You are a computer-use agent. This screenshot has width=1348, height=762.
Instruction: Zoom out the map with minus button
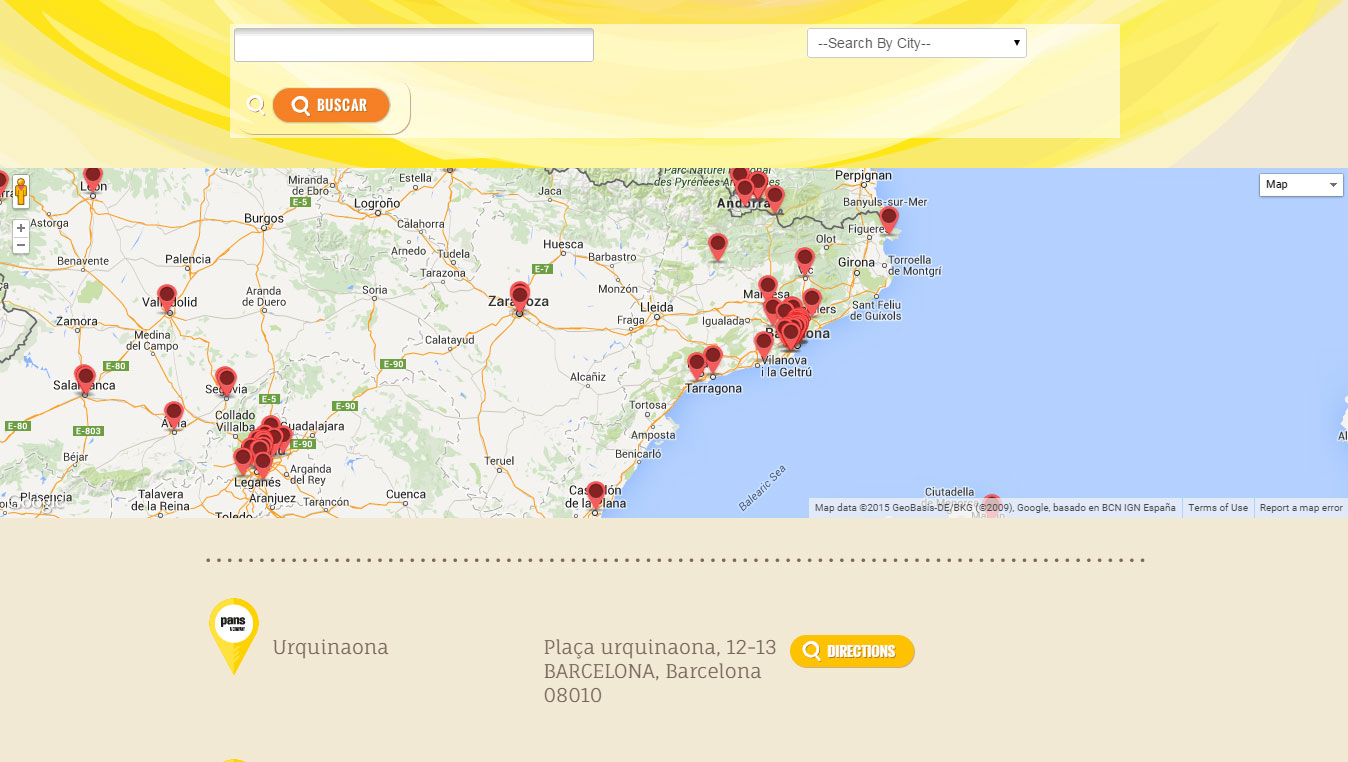[21, 245]
